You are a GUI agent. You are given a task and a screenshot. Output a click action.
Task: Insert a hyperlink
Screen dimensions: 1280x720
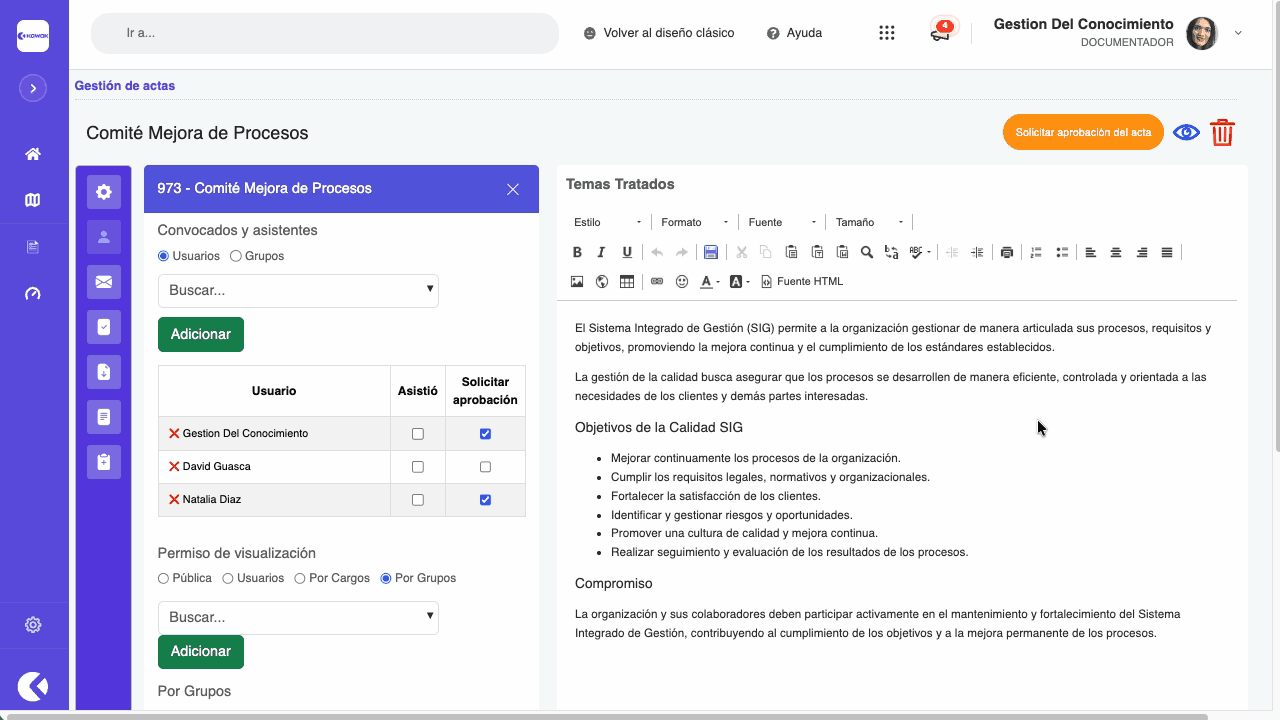coord(657,282)
